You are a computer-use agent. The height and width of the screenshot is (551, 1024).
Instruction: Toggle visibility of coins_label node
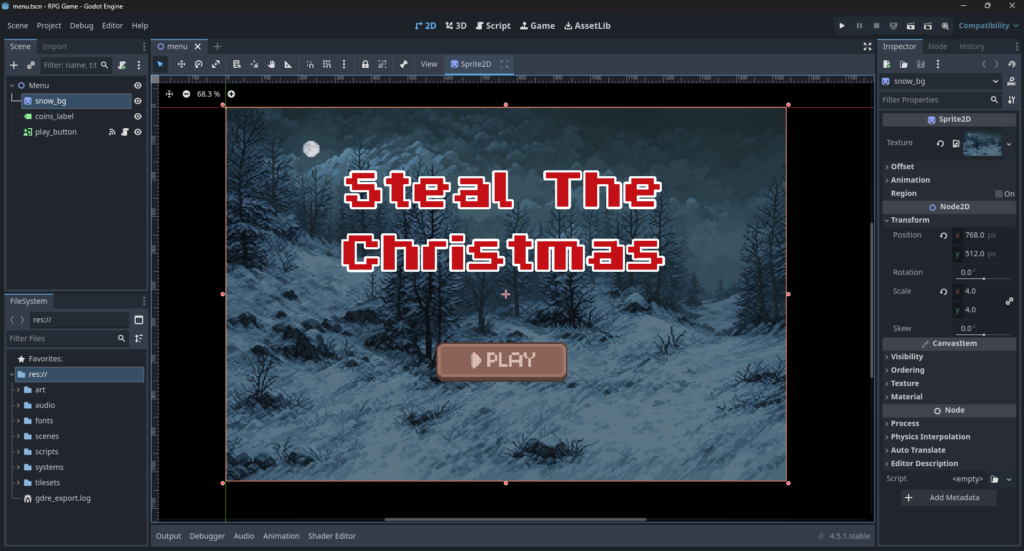point(138,116)
